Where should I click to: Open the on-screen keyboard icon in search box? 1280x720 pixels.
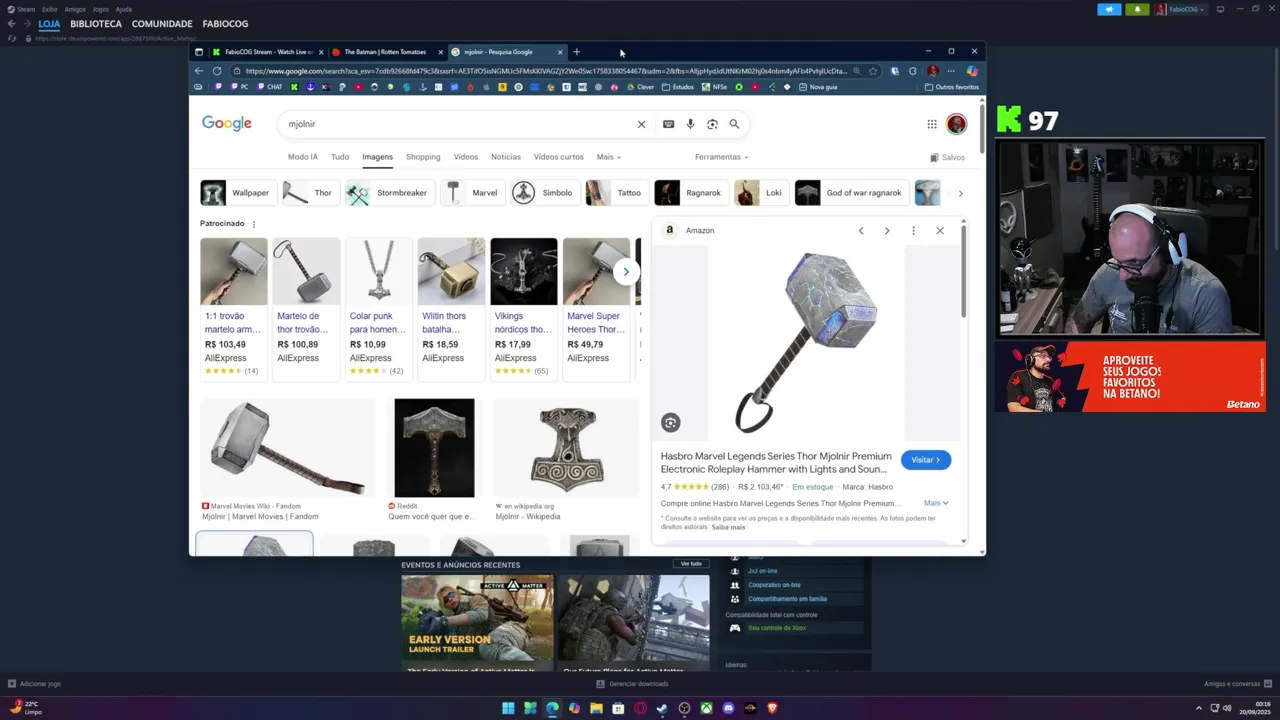pyautogui.click(x=668, y=124)
